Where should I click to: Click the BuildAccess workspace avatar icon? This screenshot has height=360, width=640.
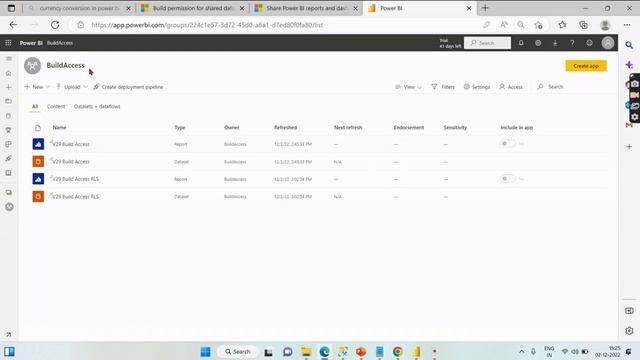[x=32, y=66]
